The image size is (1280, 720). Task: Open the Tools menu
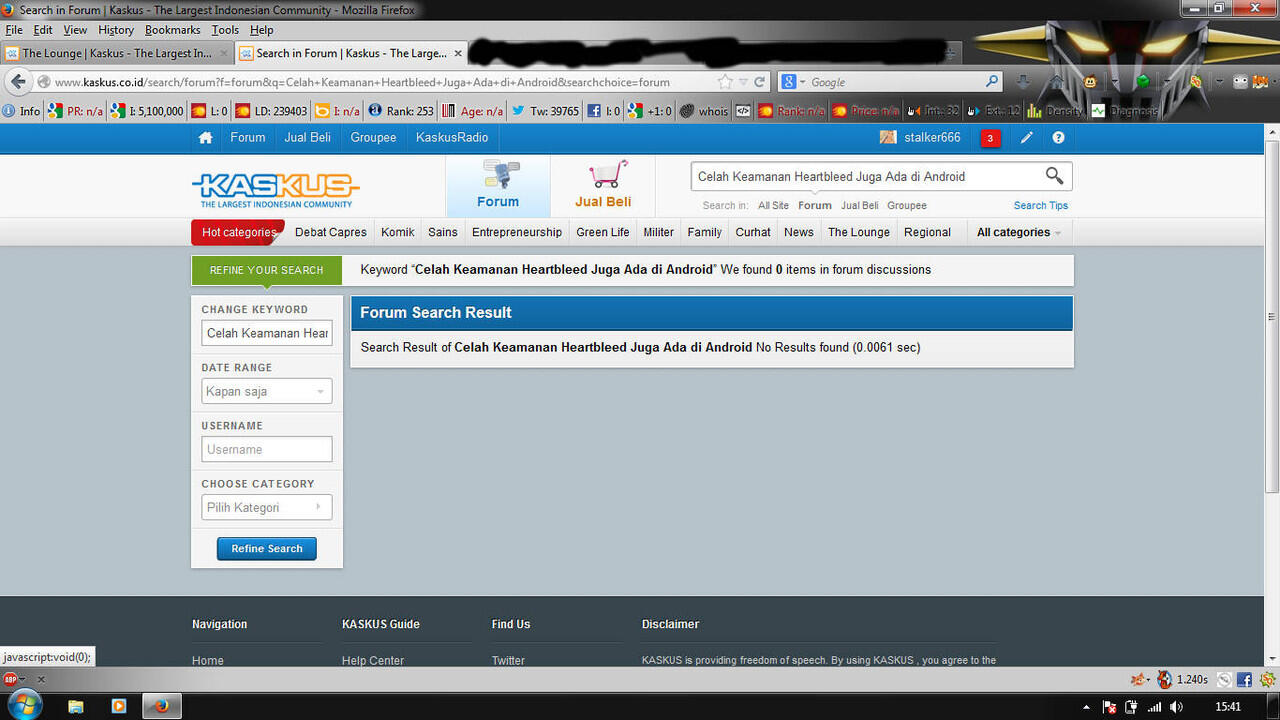pos(225,30)
